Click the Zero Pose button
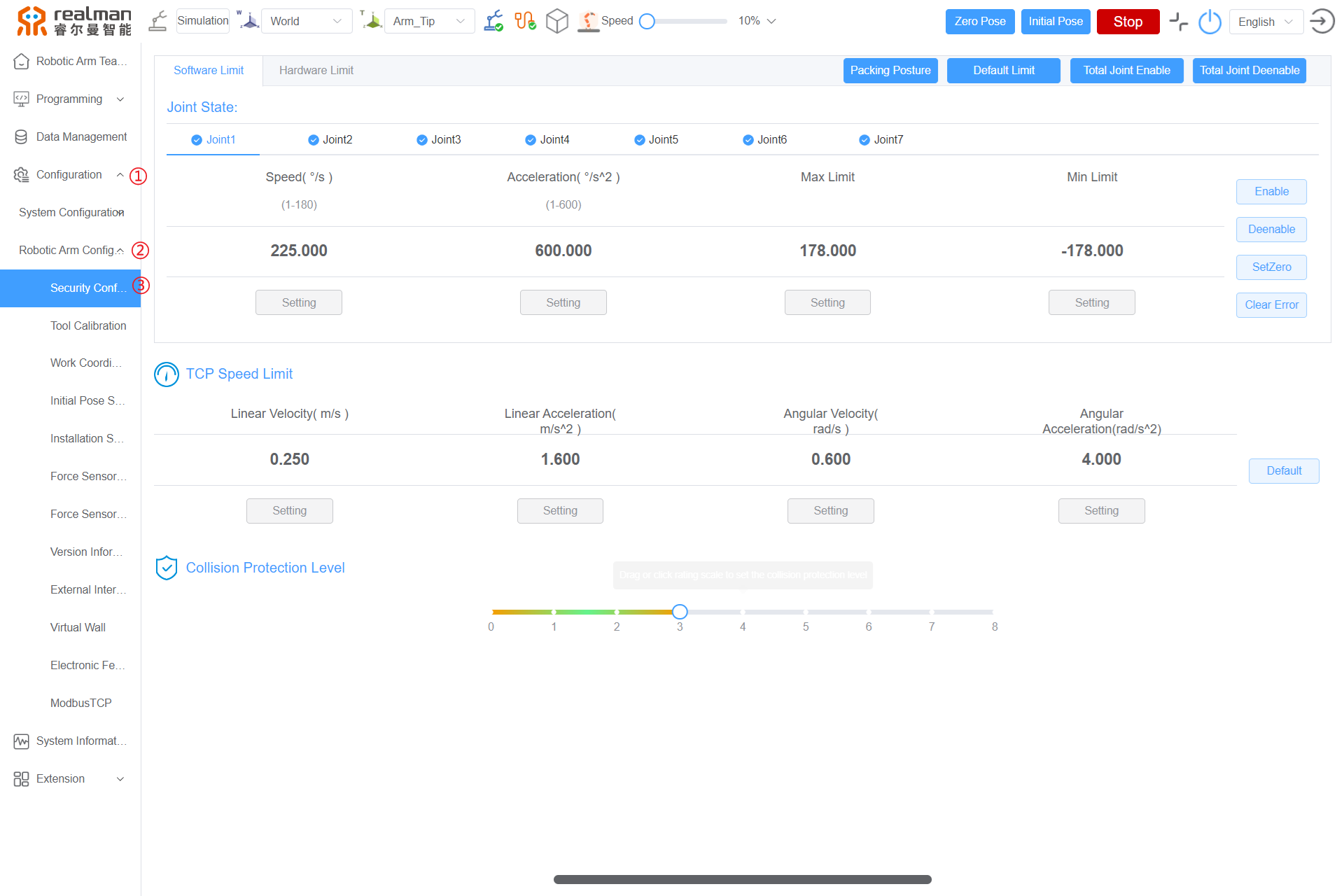1344x896 pixels. [x=980, y=22]
